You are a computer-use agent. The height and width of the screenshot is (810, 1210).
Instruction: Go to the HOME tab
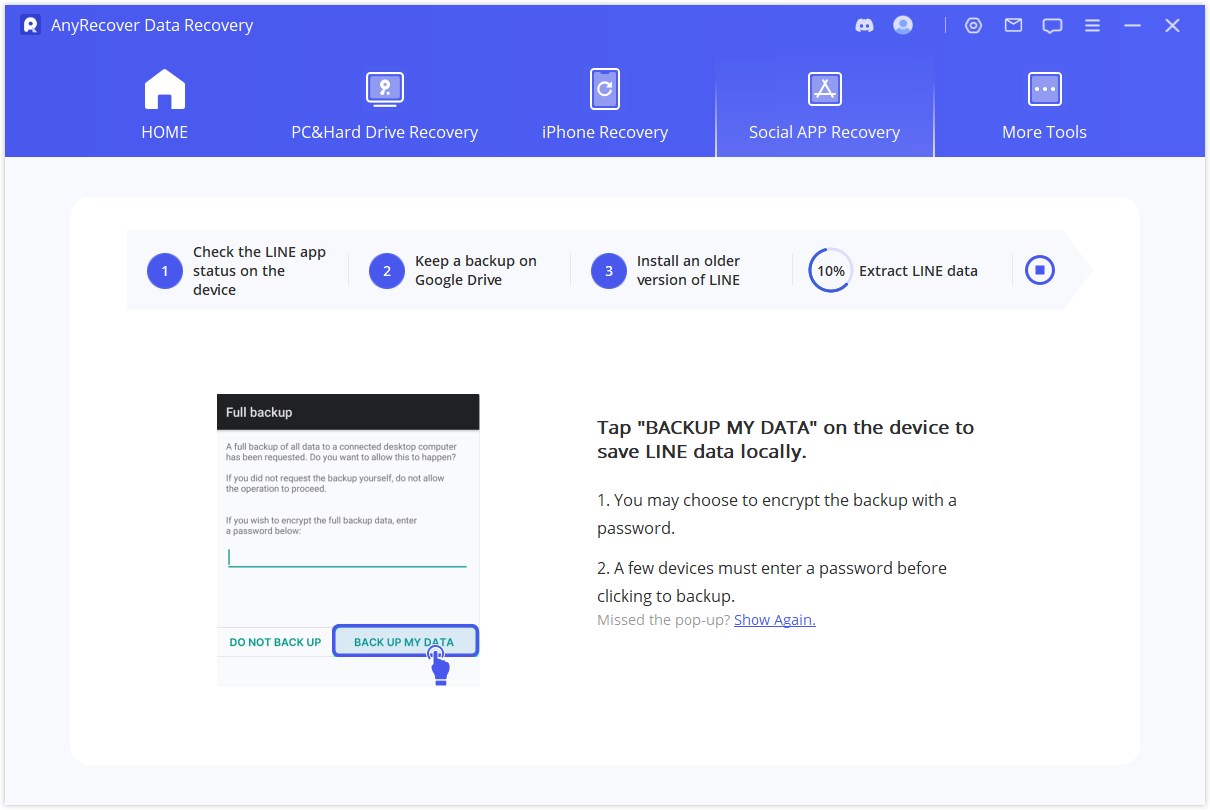pos(165,106)
